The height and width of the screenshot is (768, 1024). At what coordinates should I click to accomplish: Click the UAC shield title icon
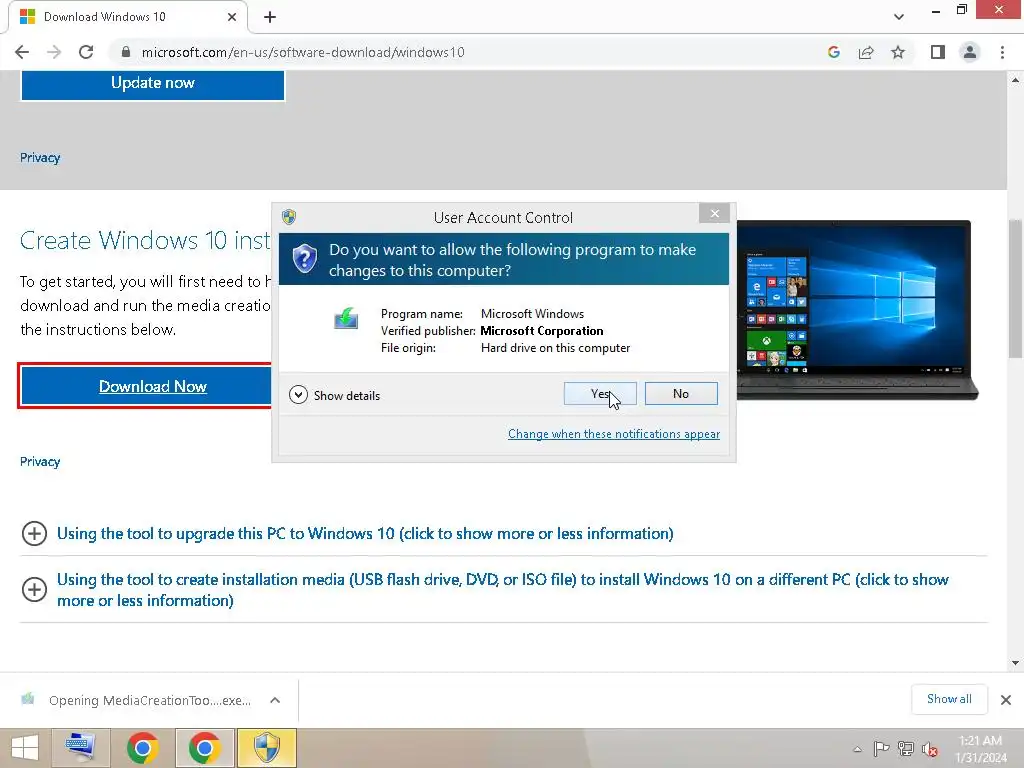[x=289, y=217]
